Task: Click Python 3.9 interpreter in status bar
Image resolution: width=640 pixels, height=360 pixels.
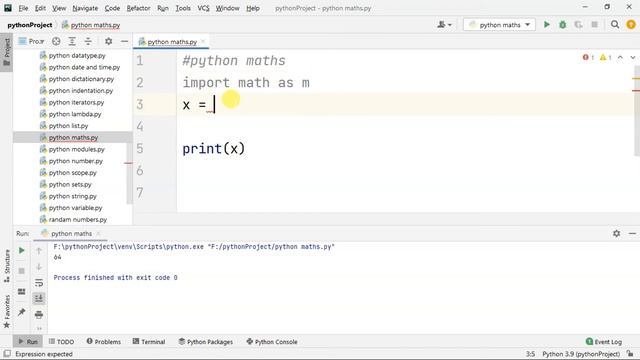Action: coord(581,354)
